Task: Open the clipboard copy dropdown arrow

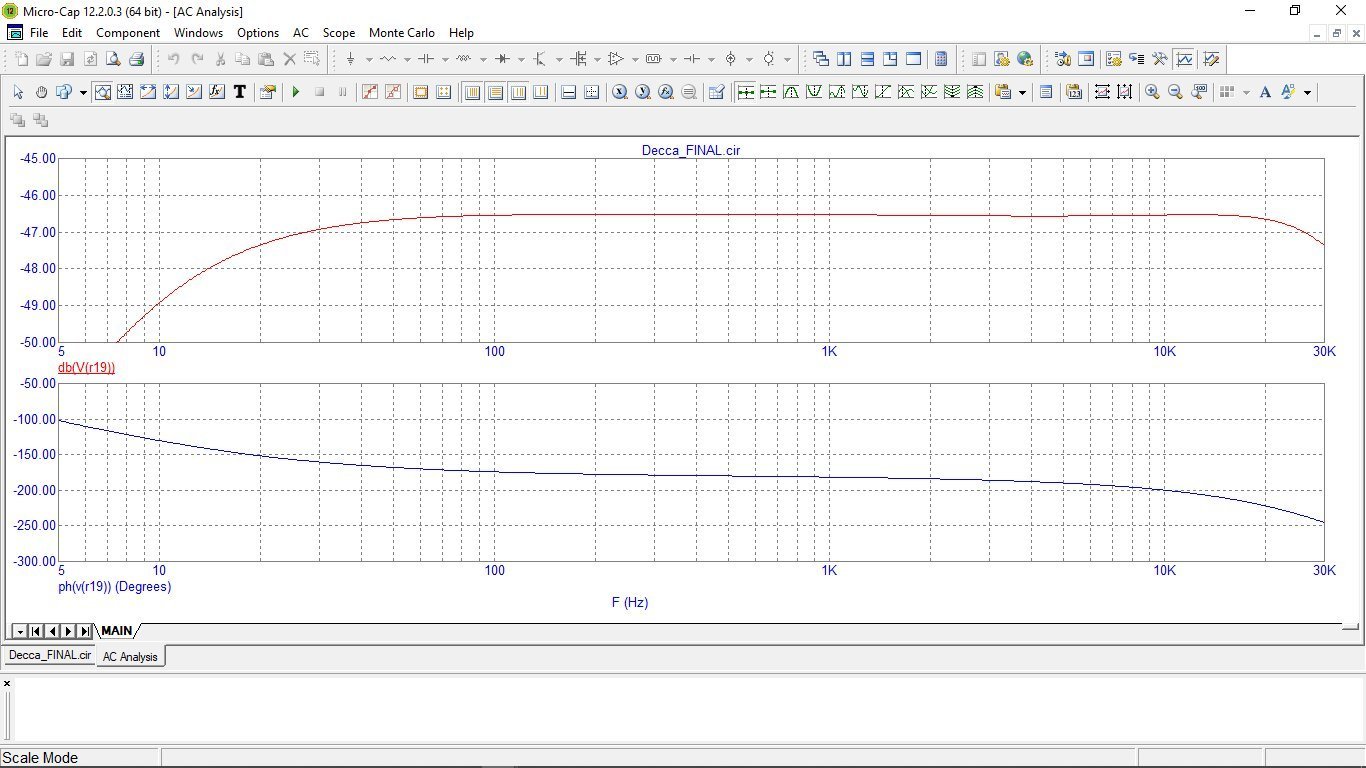Action: click(1022, 92)
